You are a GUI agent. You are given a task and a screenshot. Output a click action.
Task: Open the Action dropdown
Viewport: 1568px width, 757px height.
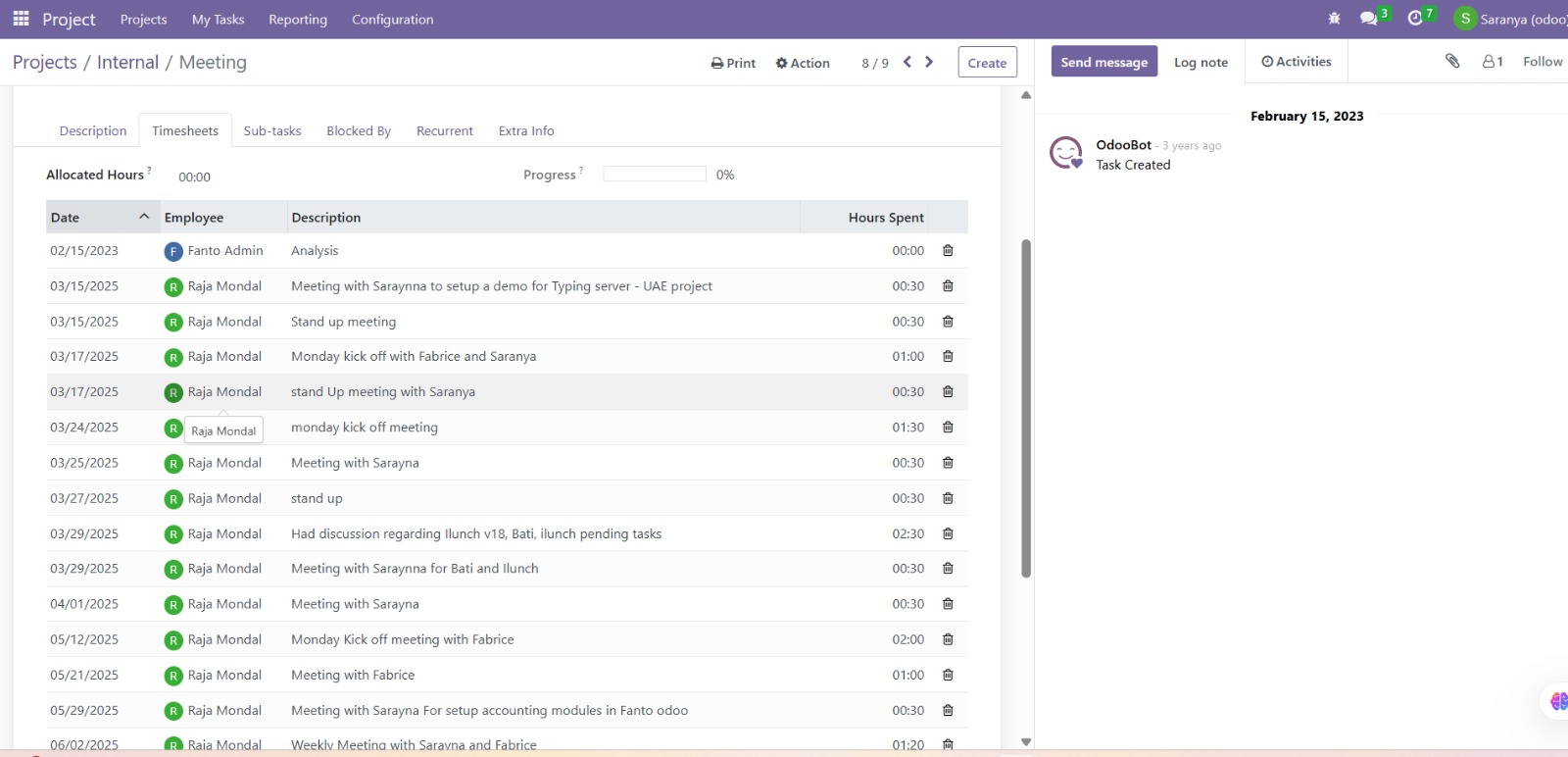pyautogui.click(x=803, y=63)
